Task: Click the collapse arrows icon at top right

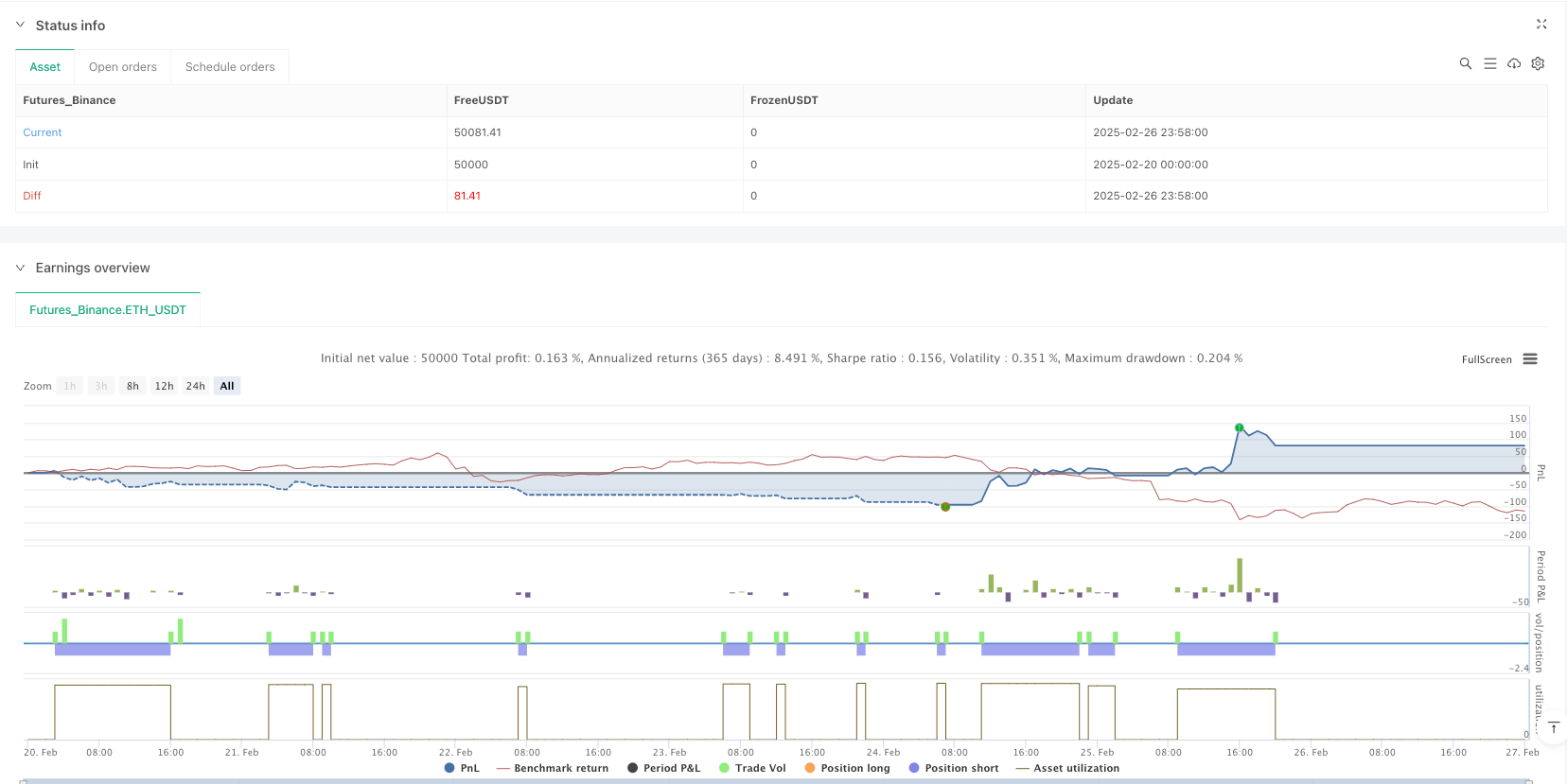Action: [1541, 25]
